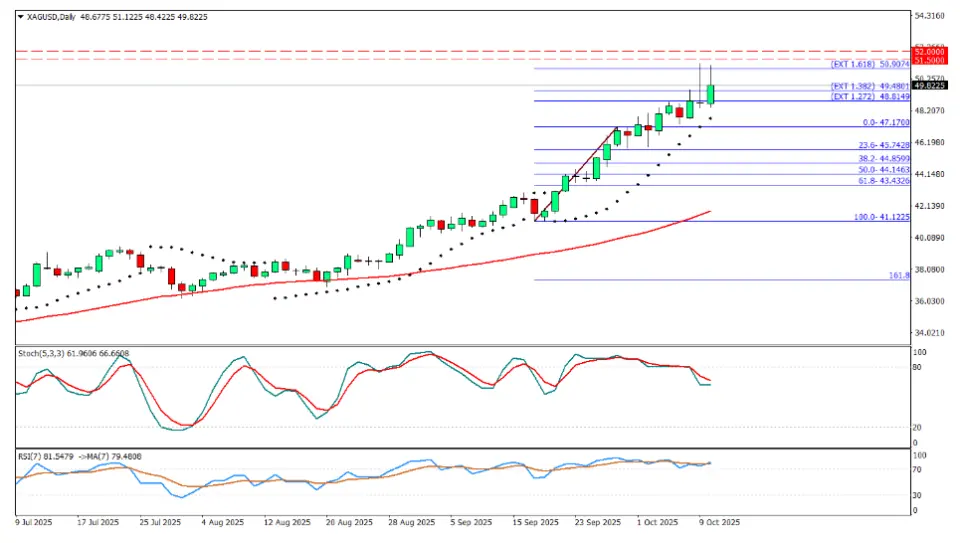This screenshot has height=543, width=960.
Task: Select the 61.8 Fibonacci level at 43.4326
Action: [x=881, y=180]
